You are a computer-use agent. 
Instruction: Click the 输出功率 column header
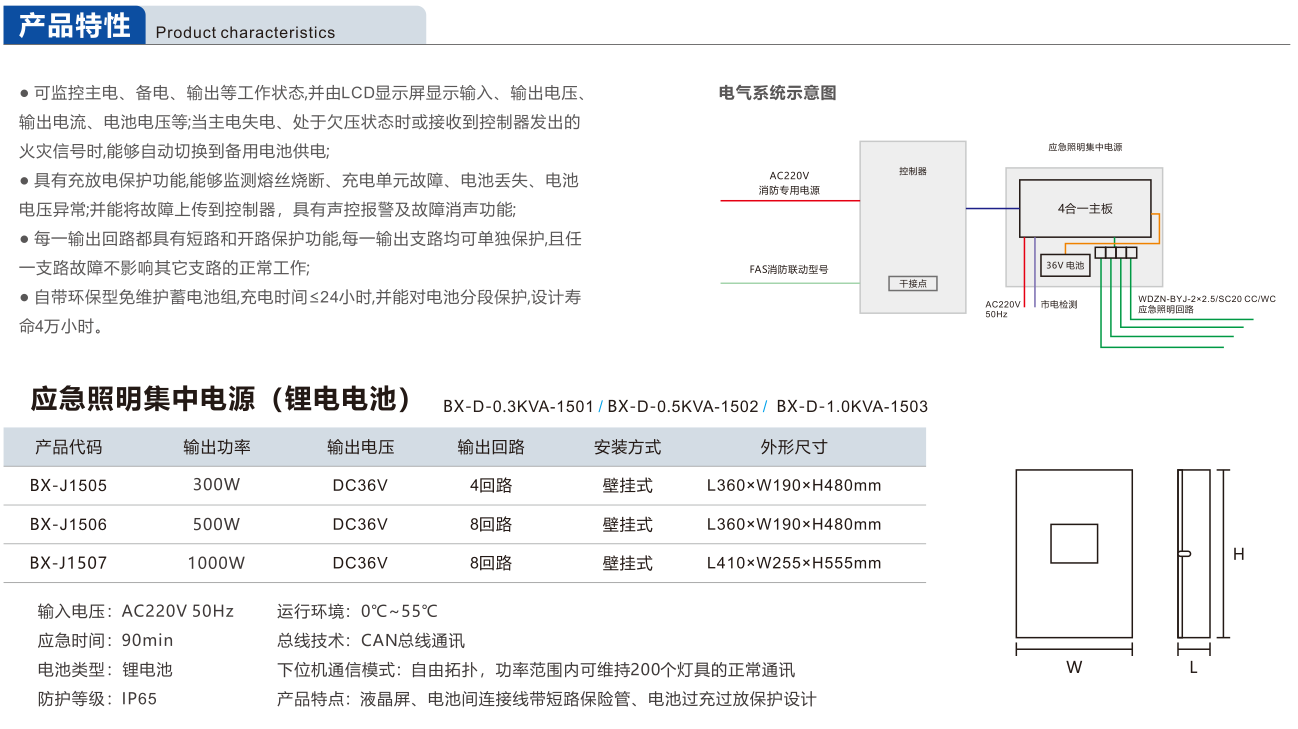pyautogui.click(x=216, y=447)
